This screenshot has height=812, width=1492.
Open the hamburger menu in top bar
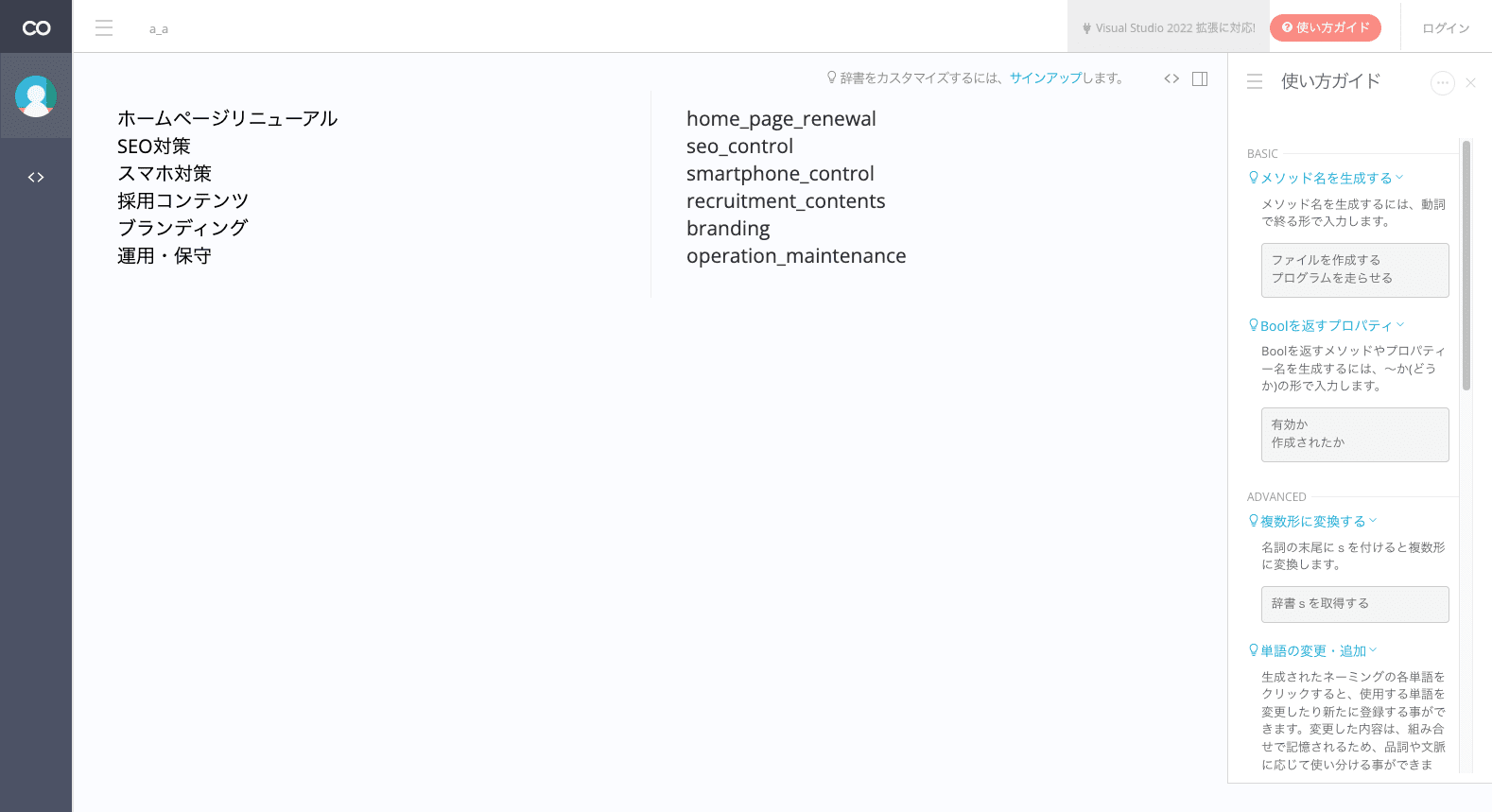click(x=104, y=28)
